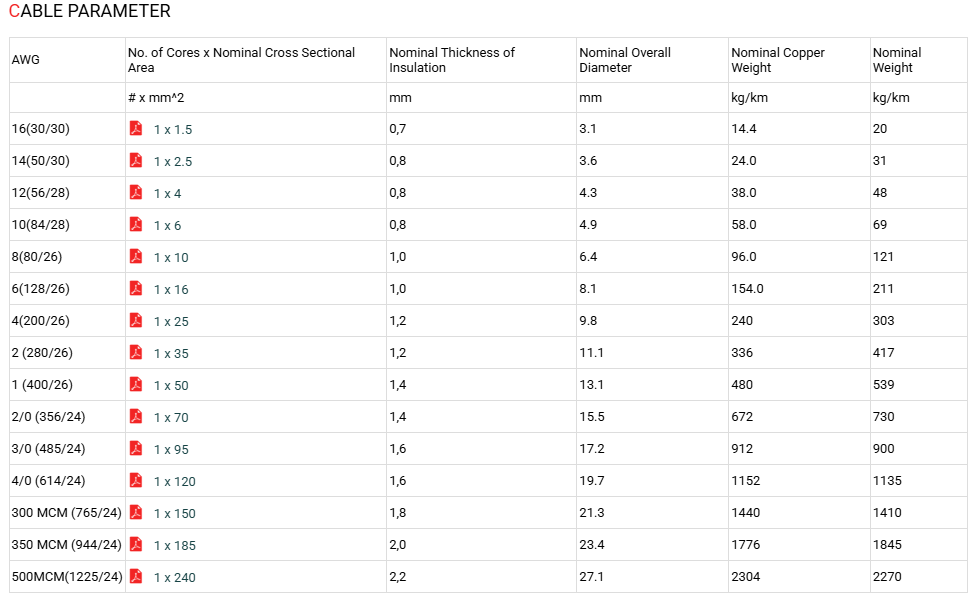Open the PDF icon for 1 x 35
The width and height of the screenshot is (973, 601).
136,352
